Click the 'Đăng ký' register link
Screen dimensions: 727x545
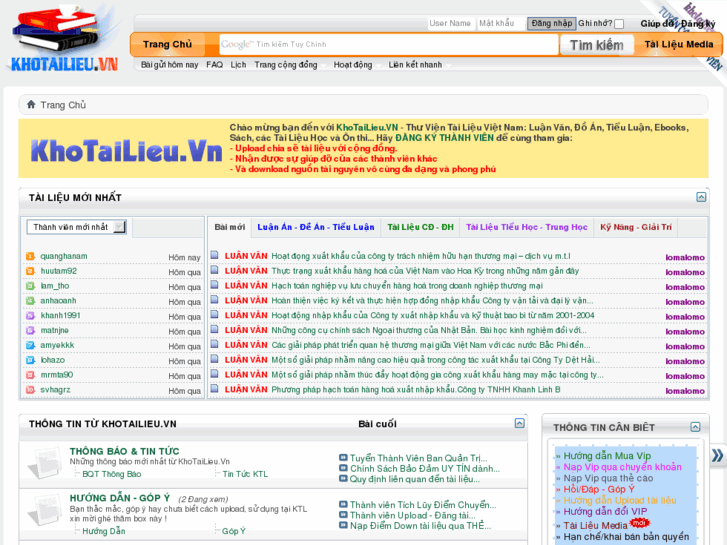point(697,24)
